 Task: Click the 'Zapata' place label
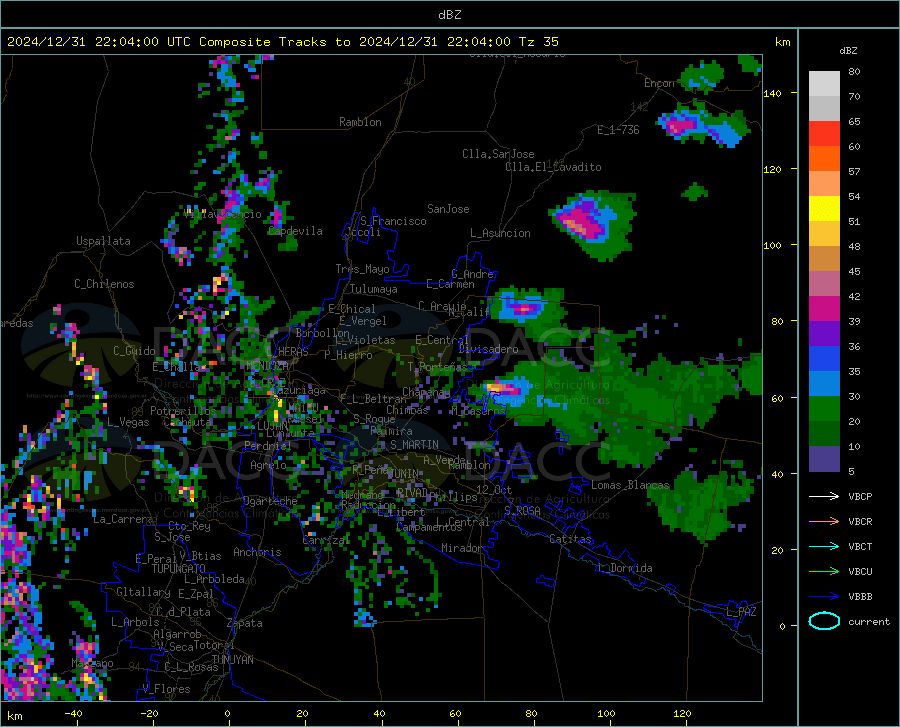click(x=245, y=623)
